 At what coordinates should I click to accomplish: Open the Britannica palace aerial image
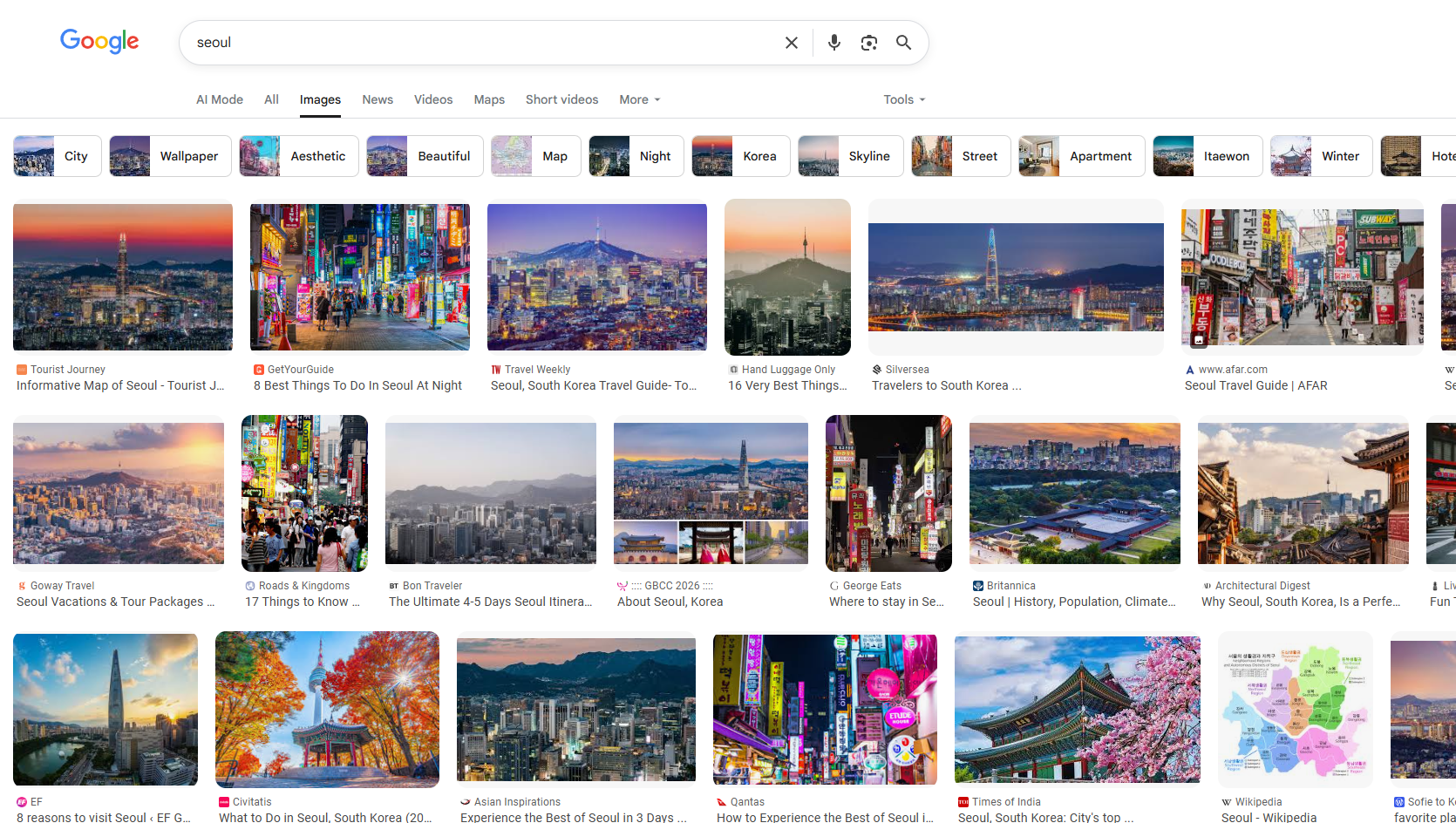1075,493
